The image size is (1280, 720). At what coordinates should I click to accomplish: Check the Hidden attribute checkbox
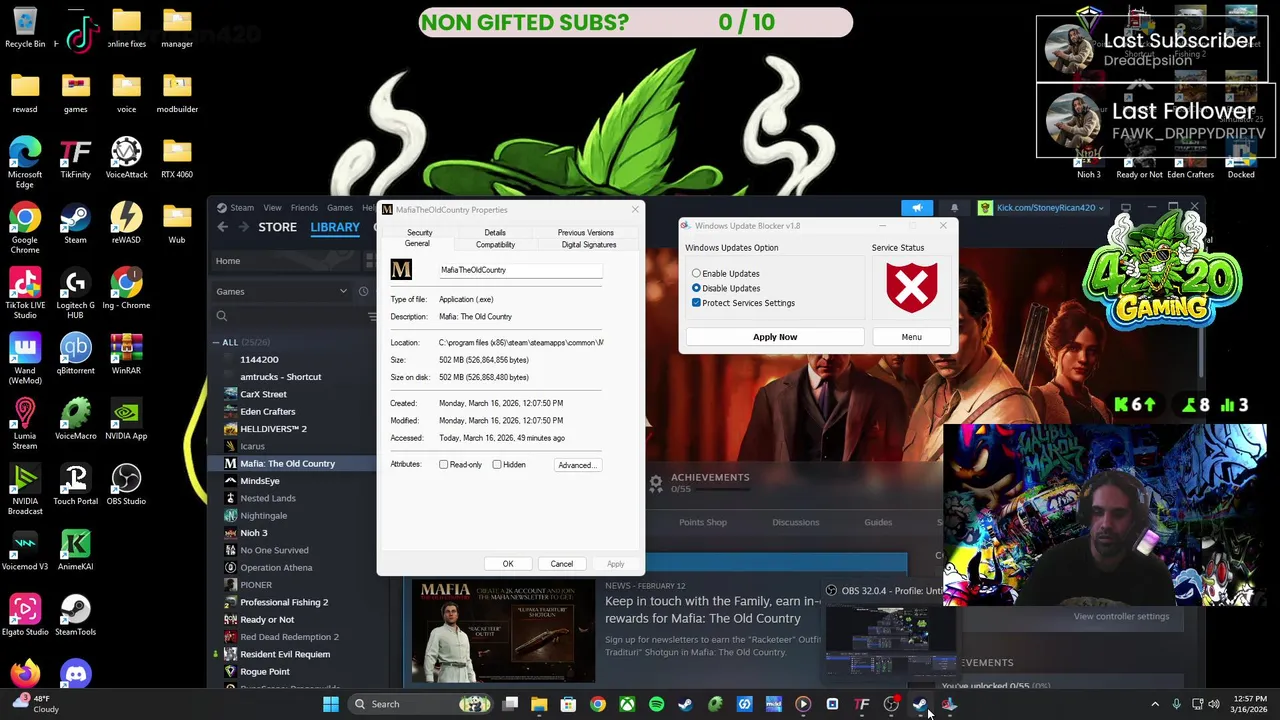497,465
